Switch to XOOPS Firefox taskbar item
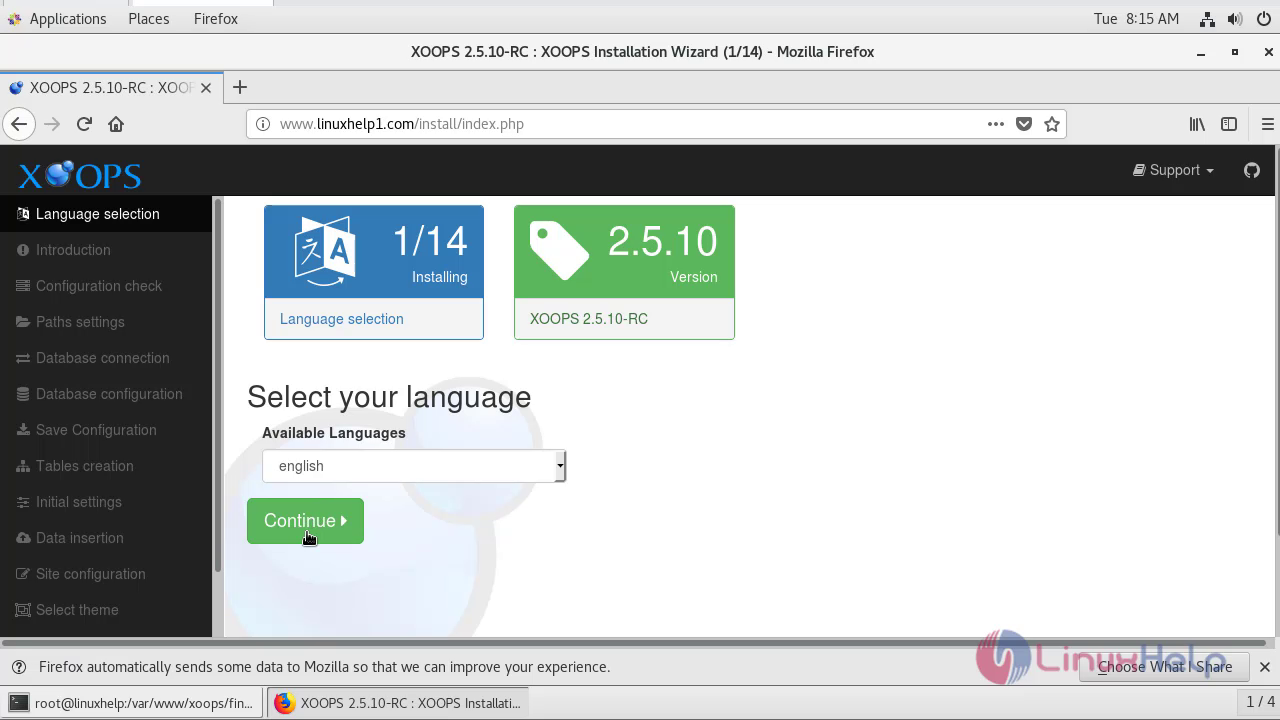 point(397,703)
